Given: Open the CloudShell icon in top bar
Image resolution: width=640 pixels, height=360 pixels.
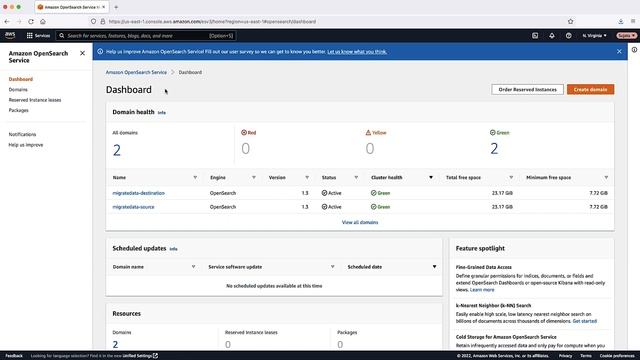Looking at the screenshot, I should pos(535,36).
